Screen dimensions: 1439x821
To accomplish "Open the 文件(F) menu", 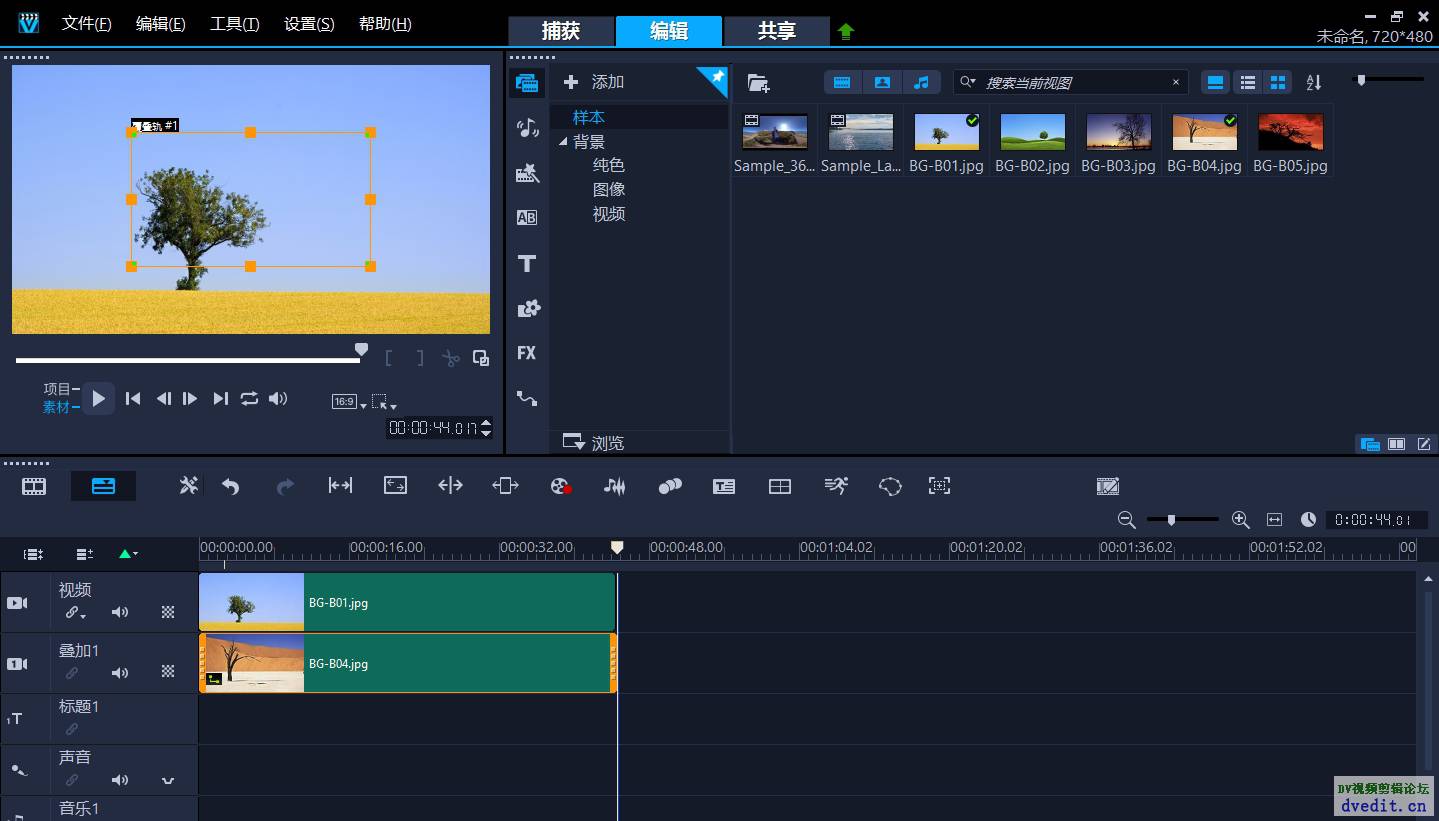I will [87, 24].
